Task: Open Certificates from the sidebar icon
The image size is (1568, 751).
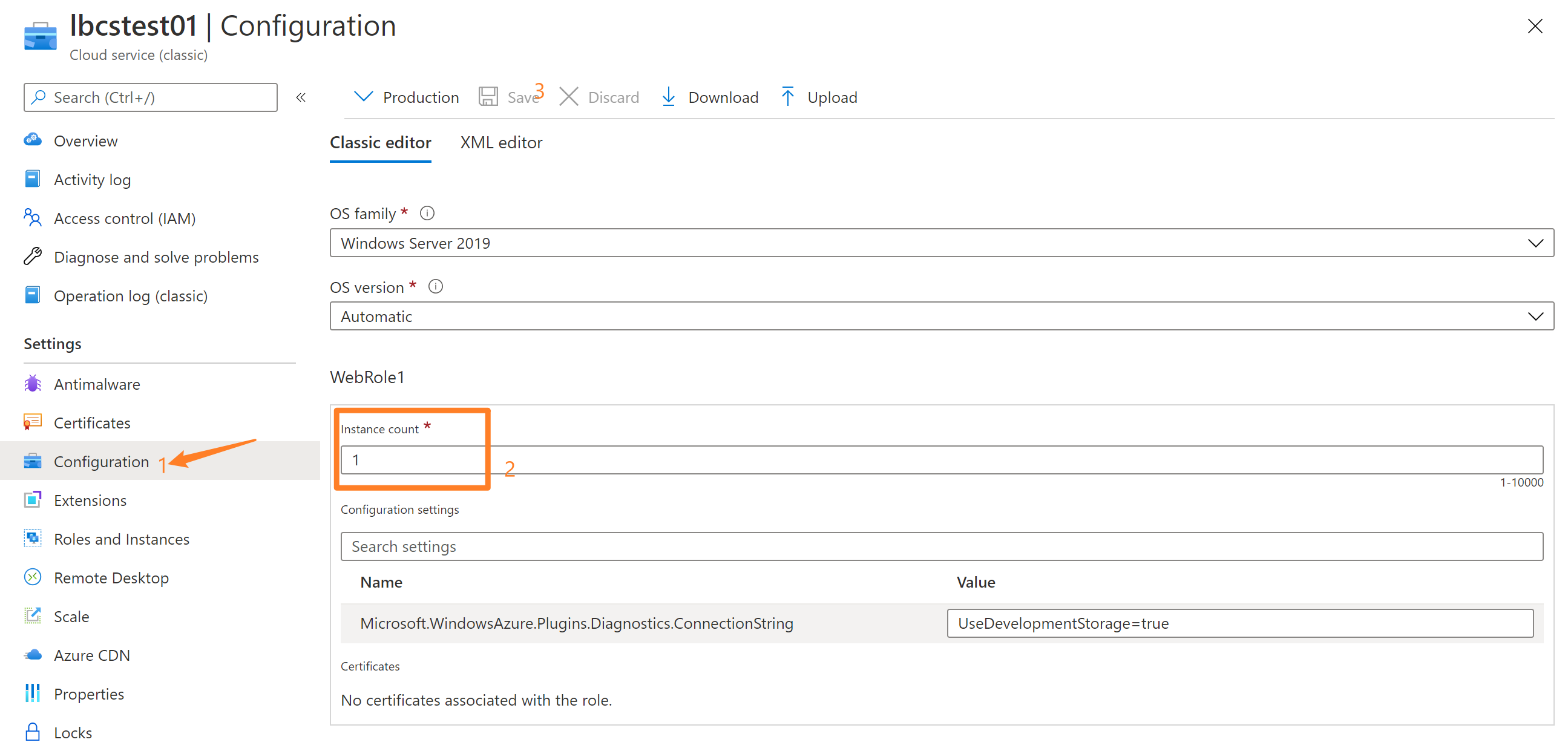Action: [x=32, y=422]
